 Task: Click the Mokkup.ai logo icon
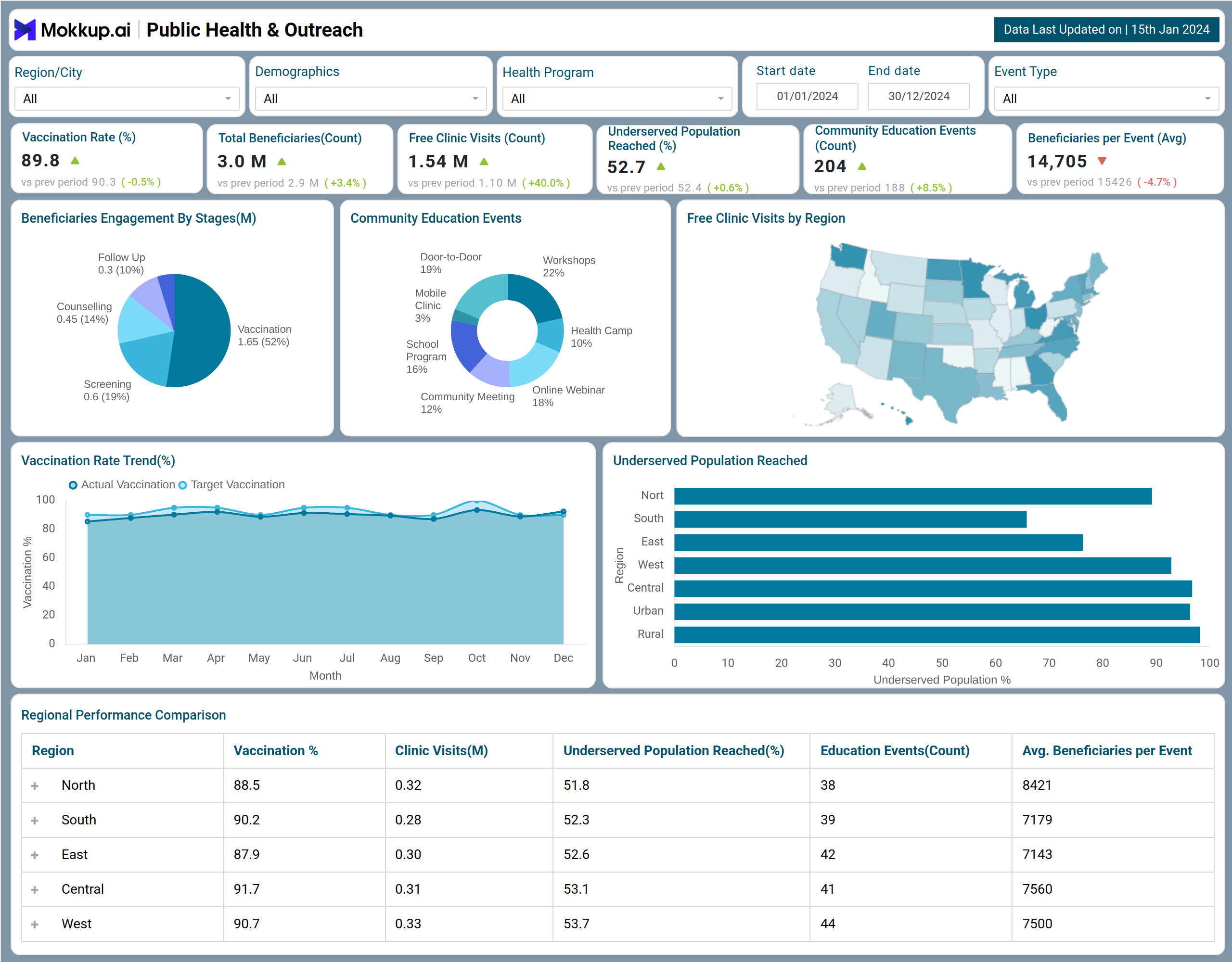pos(25,30)
